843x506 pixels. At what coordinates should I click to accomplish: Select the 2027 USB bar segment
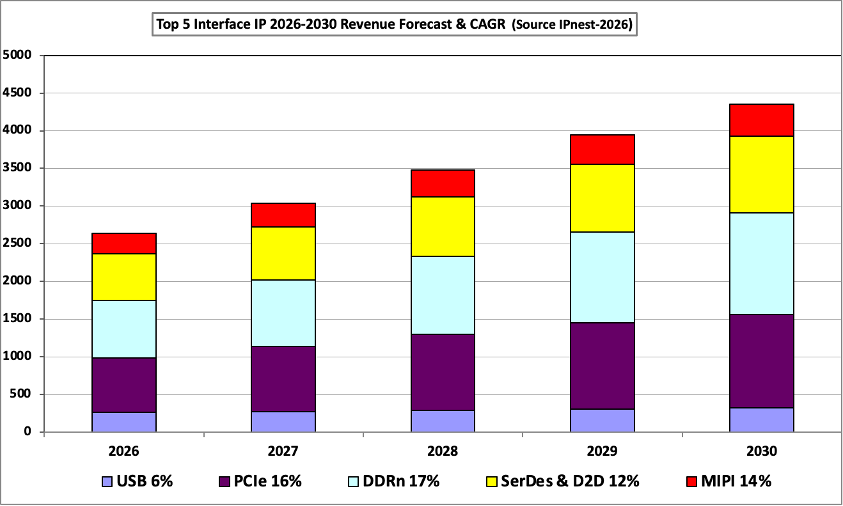click(283, 422)
